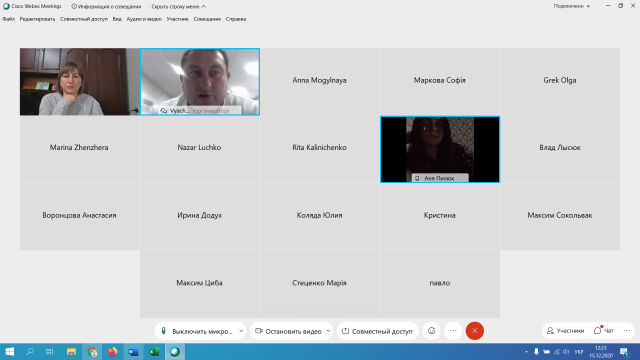Open Windows Start menu
The image size is (640, 360).
coord(10,351)
